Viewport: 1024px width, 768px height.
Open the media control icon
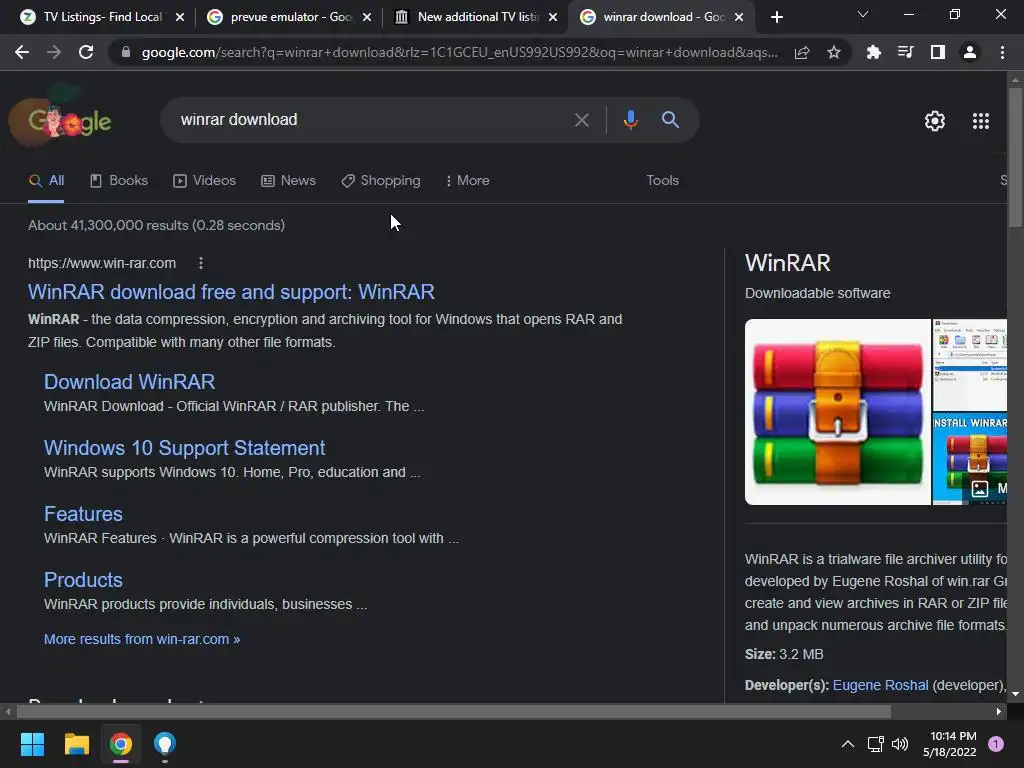tap(905, 52)
